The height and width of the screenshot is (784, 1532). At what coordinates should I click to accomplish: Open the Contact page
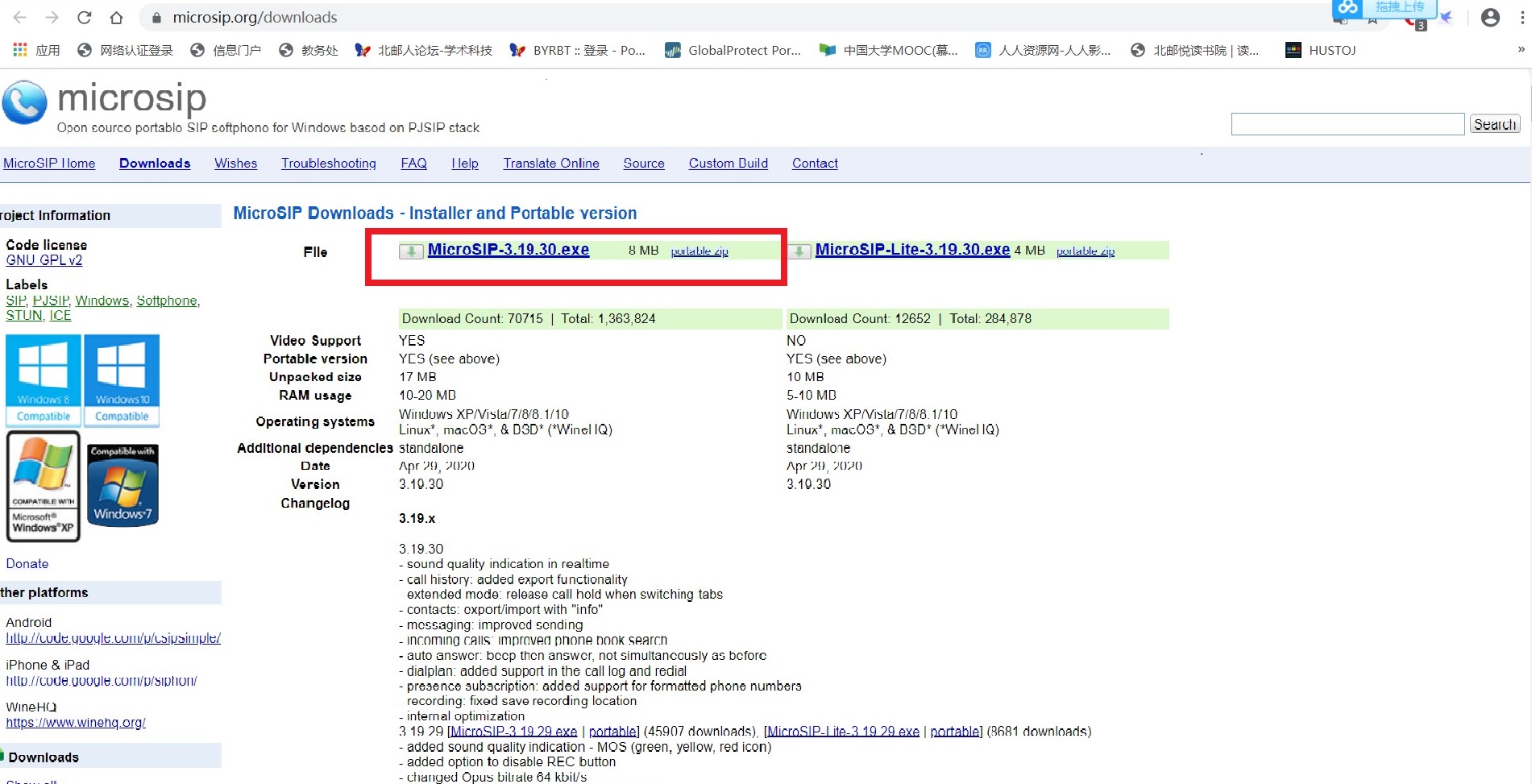click(x=815, y=163)
